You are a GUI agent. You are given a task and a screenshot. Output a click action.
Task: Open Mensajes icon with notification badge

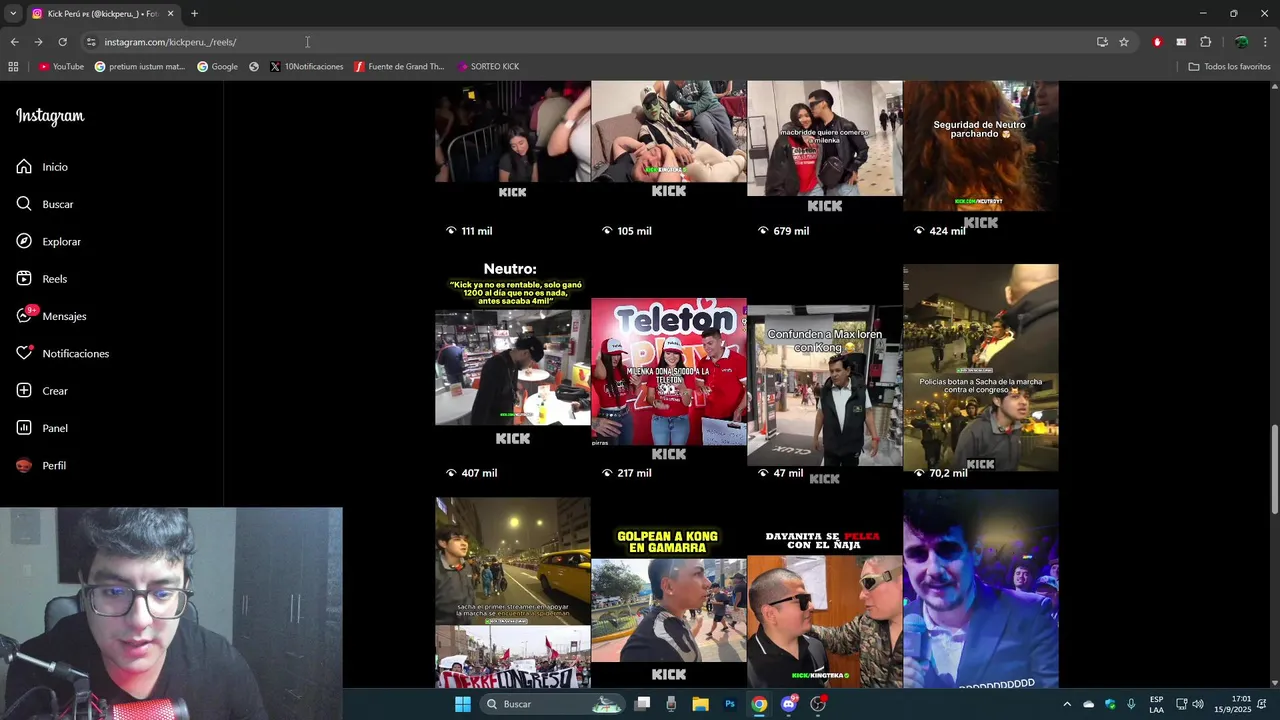pos(24,315)
